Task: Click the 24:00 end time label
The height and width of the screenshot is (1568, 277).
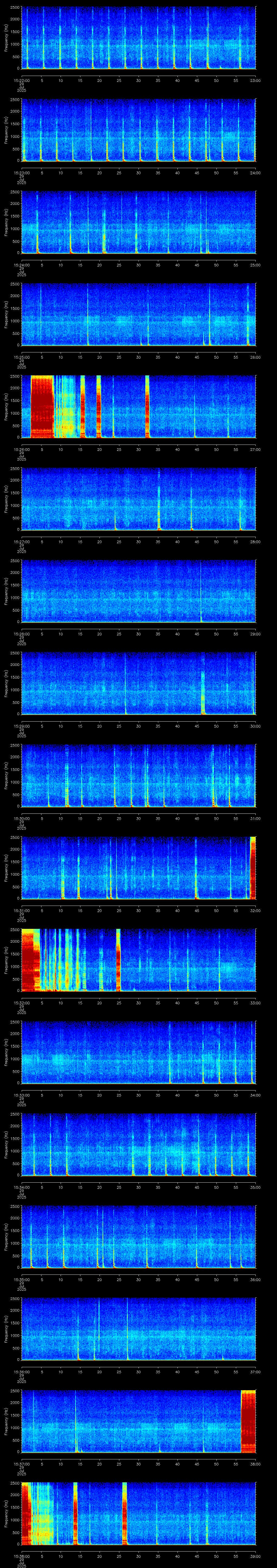Action: click(x=255, y=173)
